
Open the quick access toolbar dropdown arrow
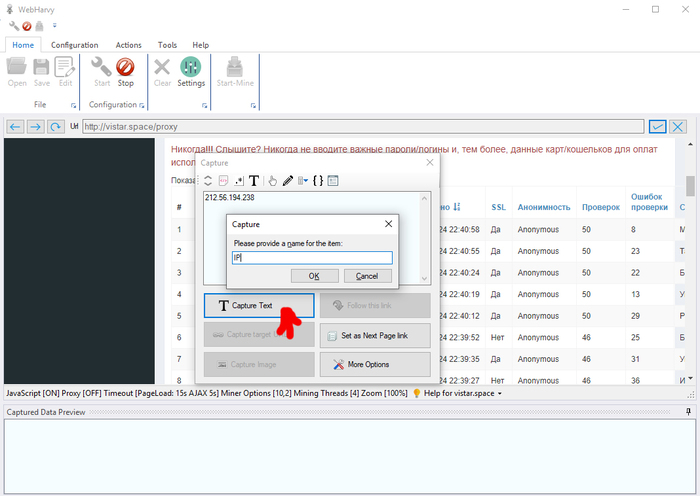pyautogui.click(x=54, y=26)
